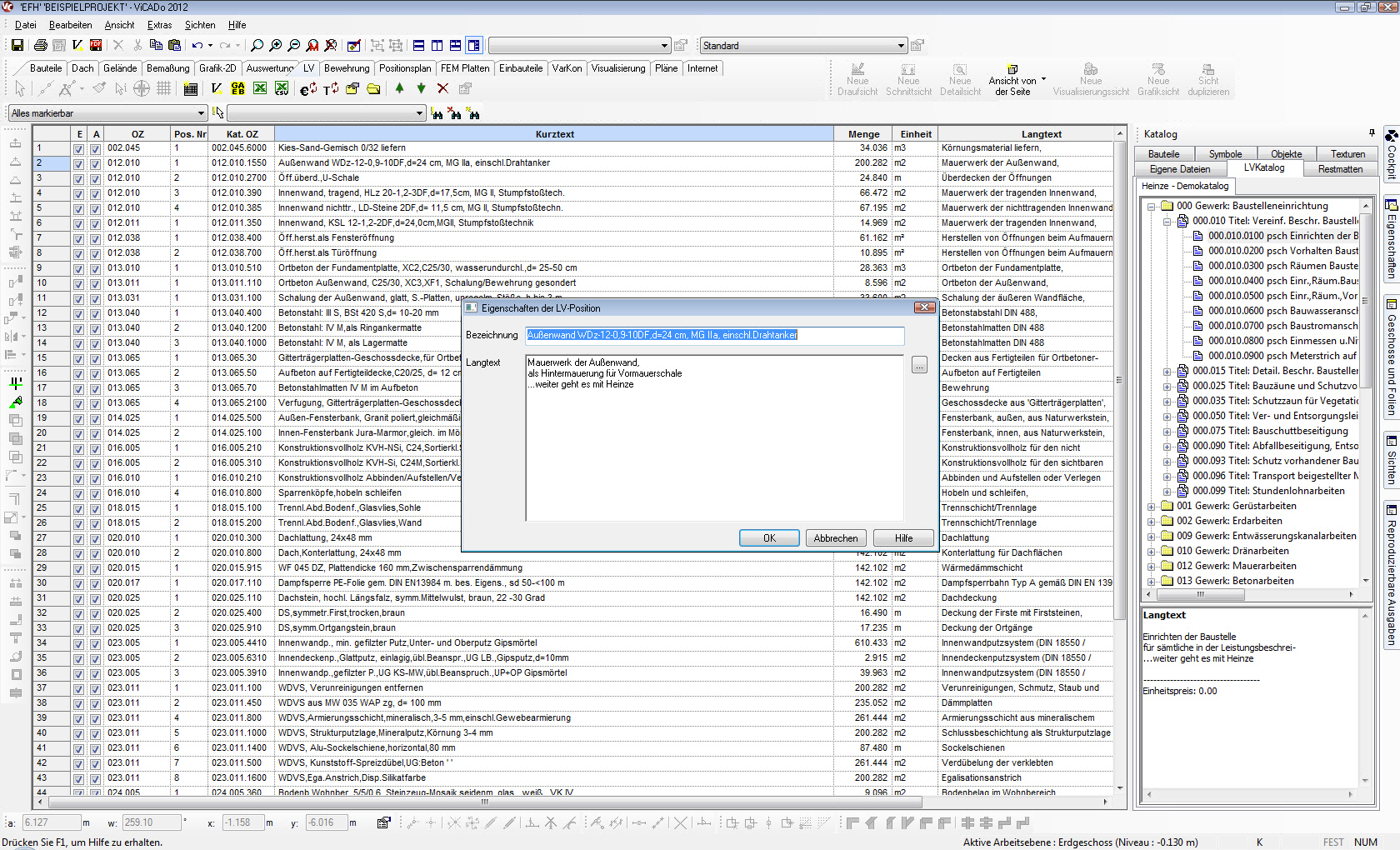This screenshot has width=1400, height=850.
Task: Toggle column E checkbox in row 2
Action: pos(78,163)
